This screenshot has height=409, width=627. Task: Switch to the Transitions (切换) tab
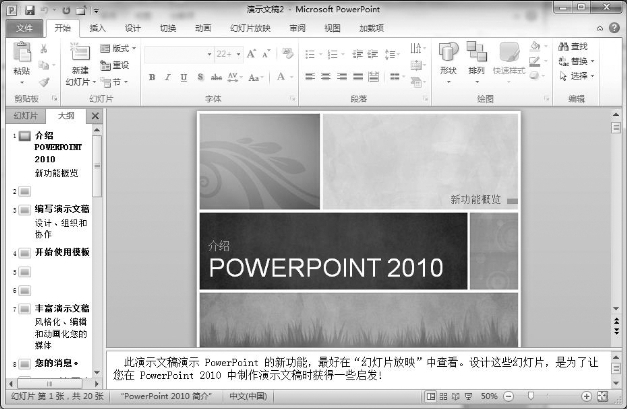click(168, 28)
